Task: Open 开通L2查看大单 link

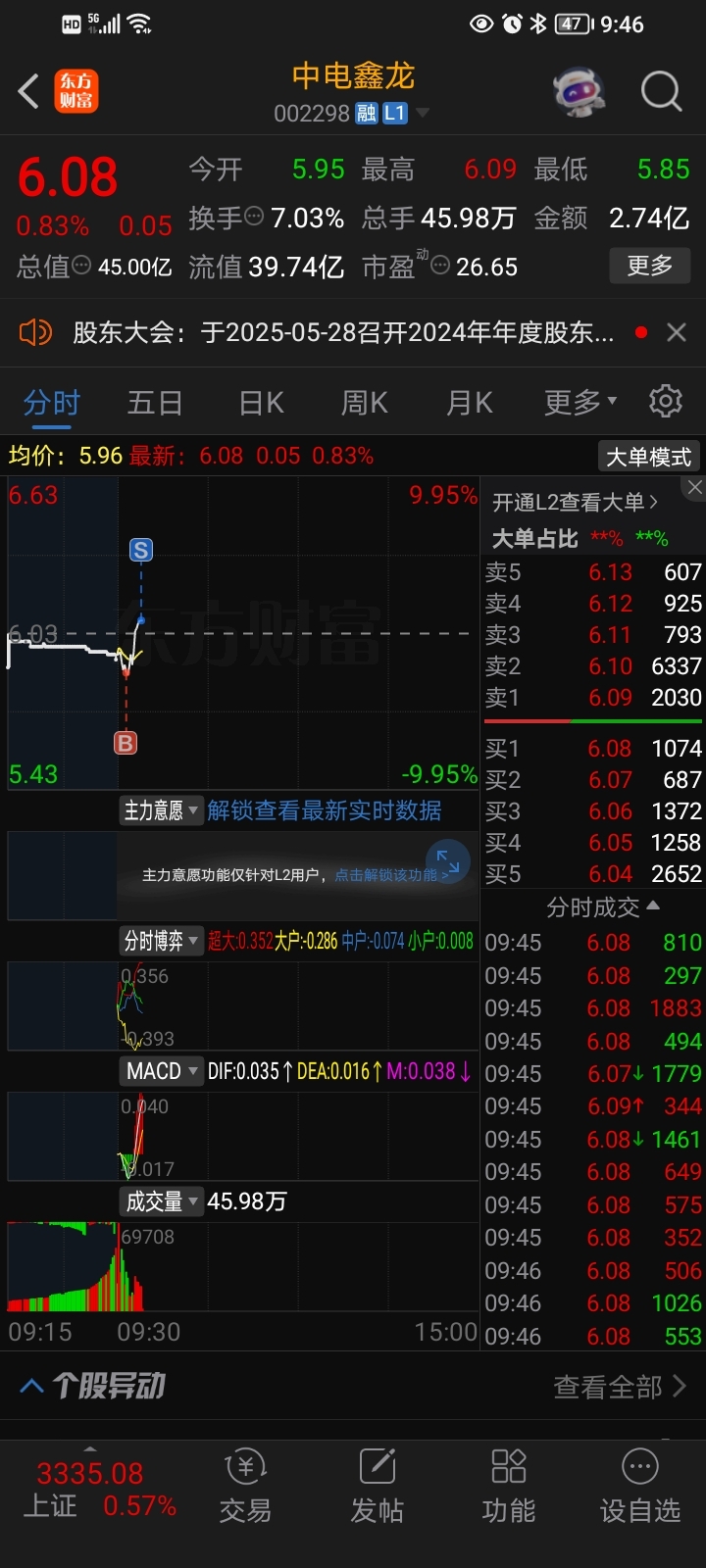Action: pyautogui.click(x=575, y=503)
